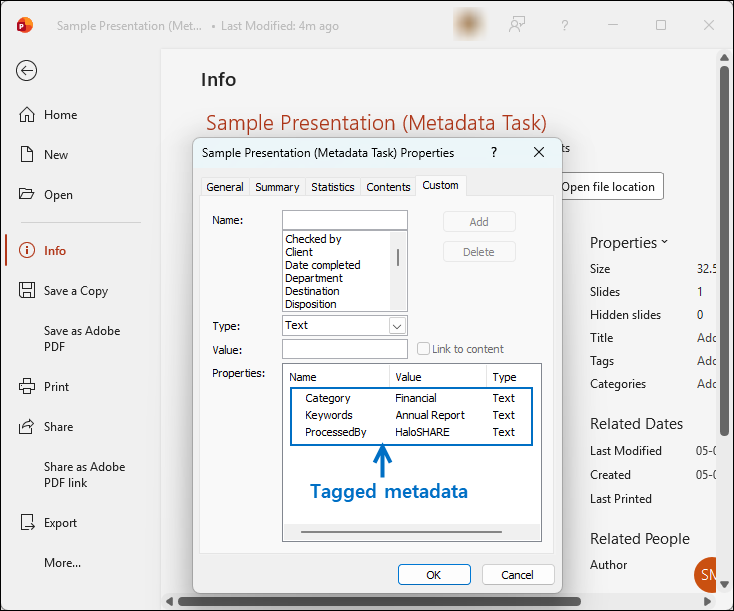734x611 pixels.
Task: Dismiss dialog with the Cancel button
Action: (518, 574)
